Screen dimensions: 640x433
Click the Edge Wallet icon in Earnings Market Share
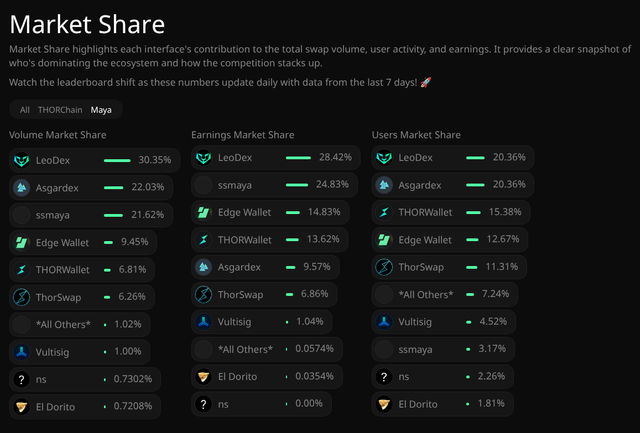pos(203,212)
